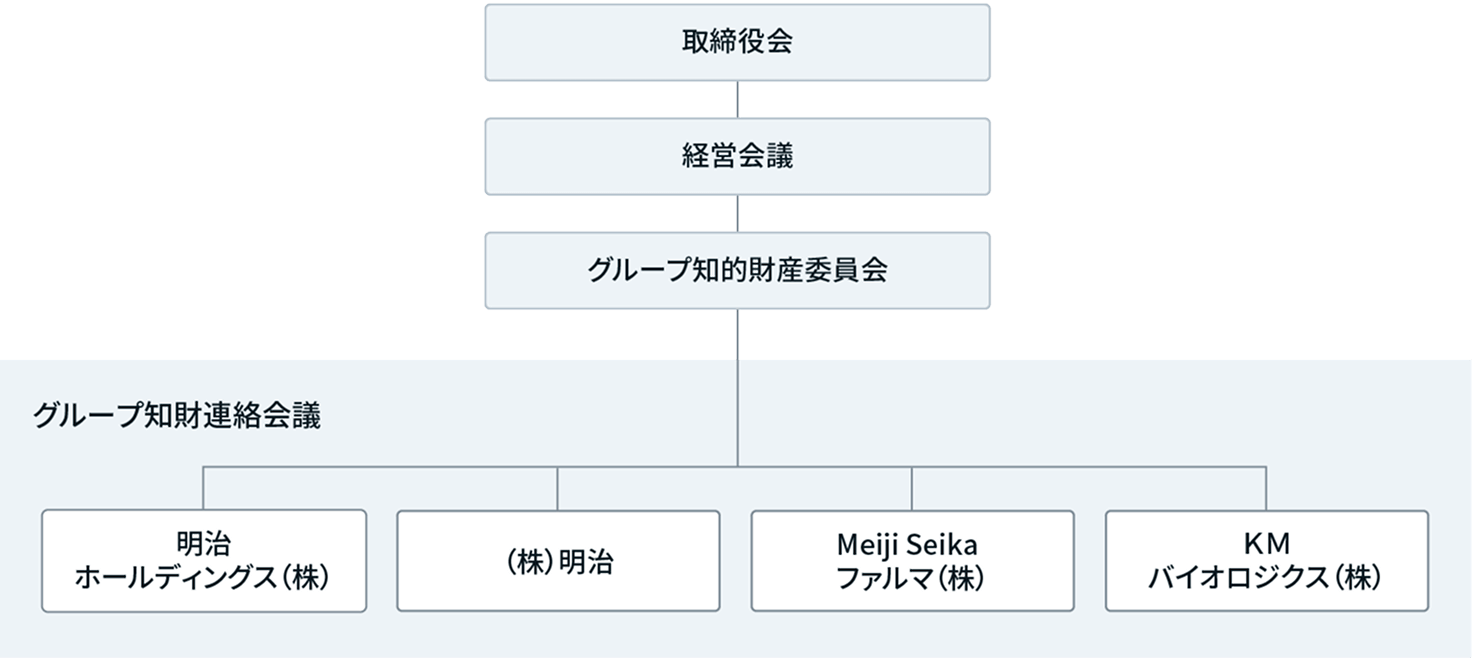The image size is (1472, 658).
Task: Click the connector stub above 明治ホールディングス(株) box
Action: coord(204,488)
